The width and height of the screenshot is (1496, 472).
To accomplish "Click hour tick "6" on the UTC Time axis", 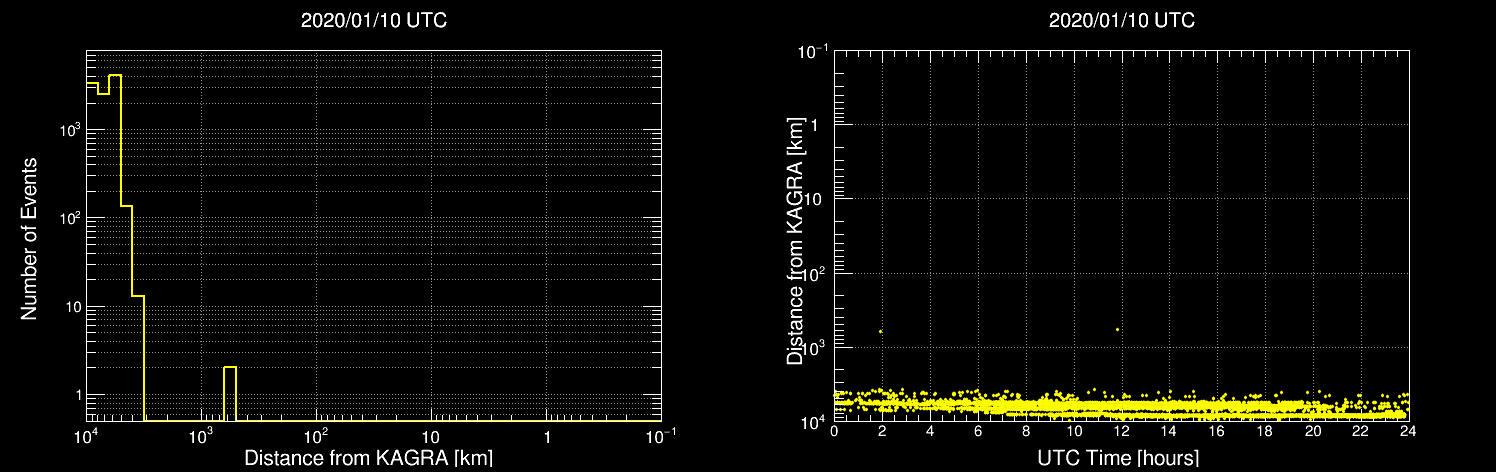I will pos(978,431).
